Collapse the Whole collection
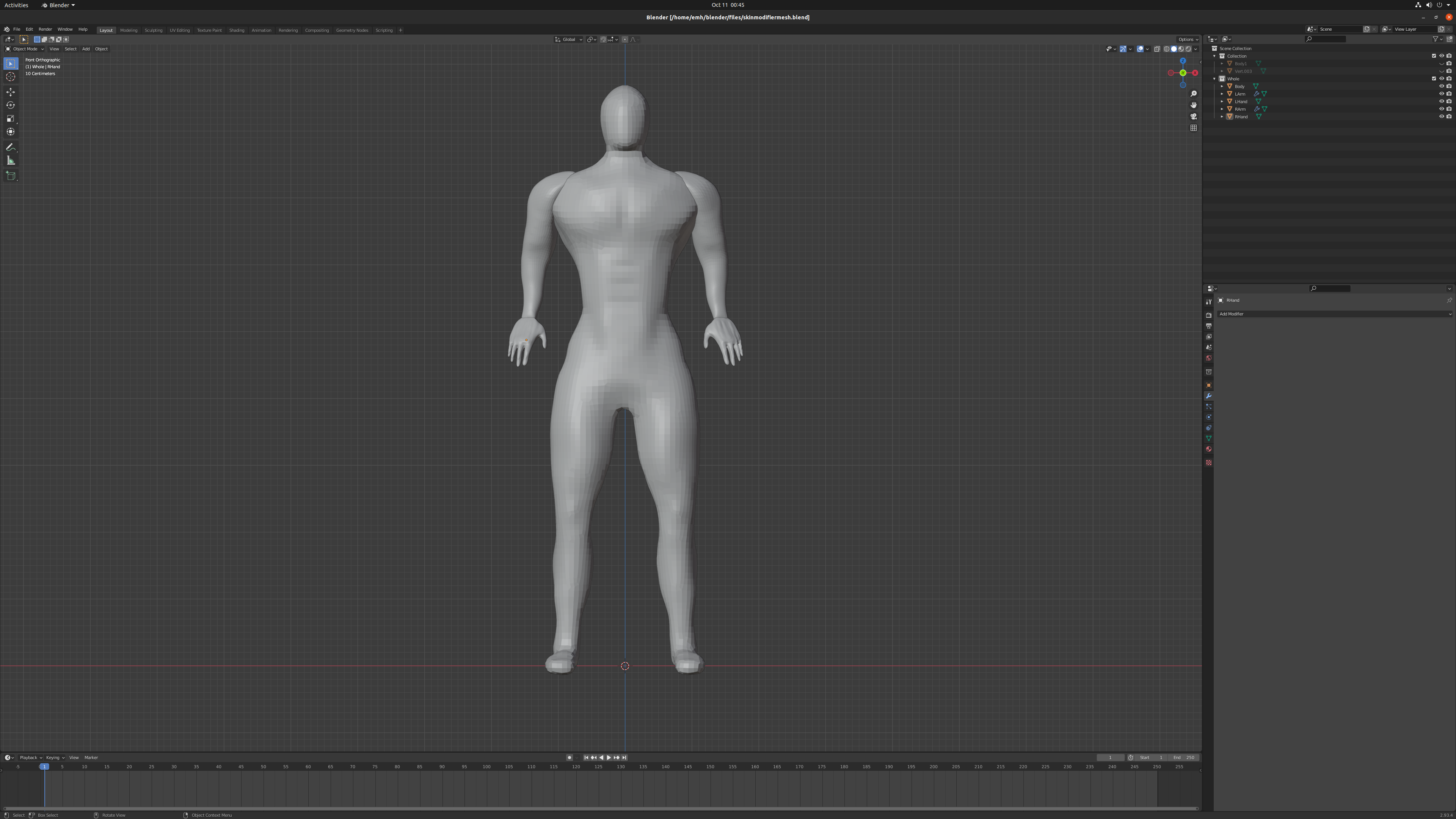This screenshot has width=1456, height=819. (x=1214, y=79)
